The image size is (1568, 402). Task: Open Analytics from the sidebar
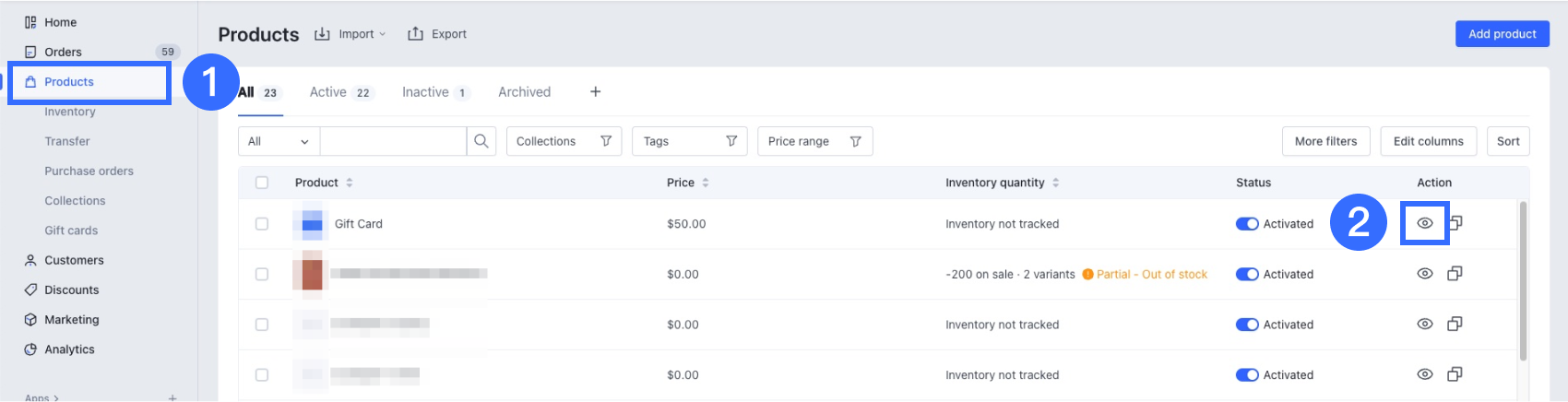pyautogui.click(x=69, y=349)
